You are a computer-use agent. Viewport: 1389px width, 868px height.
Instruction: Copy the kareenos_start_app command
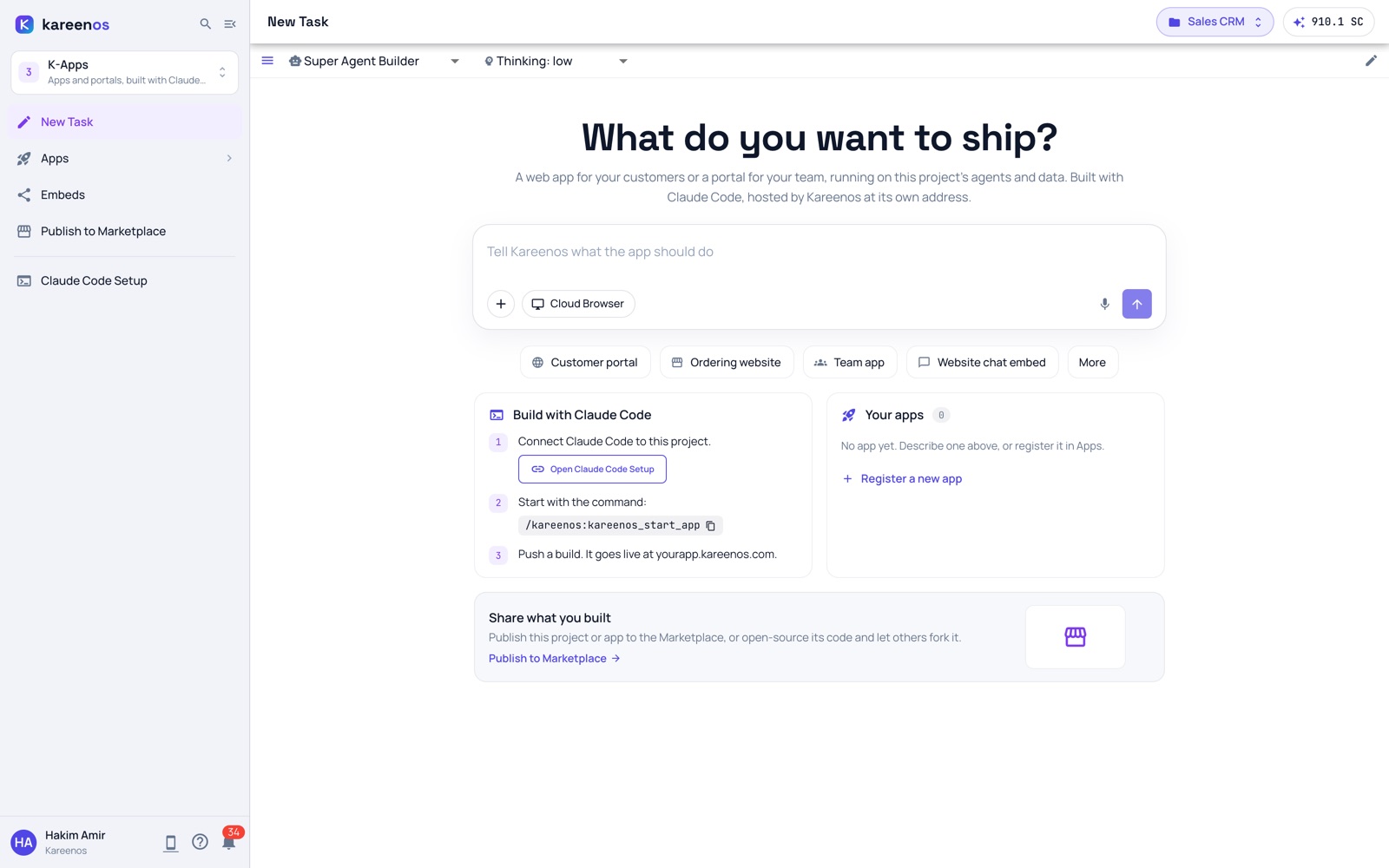point(711,526)
